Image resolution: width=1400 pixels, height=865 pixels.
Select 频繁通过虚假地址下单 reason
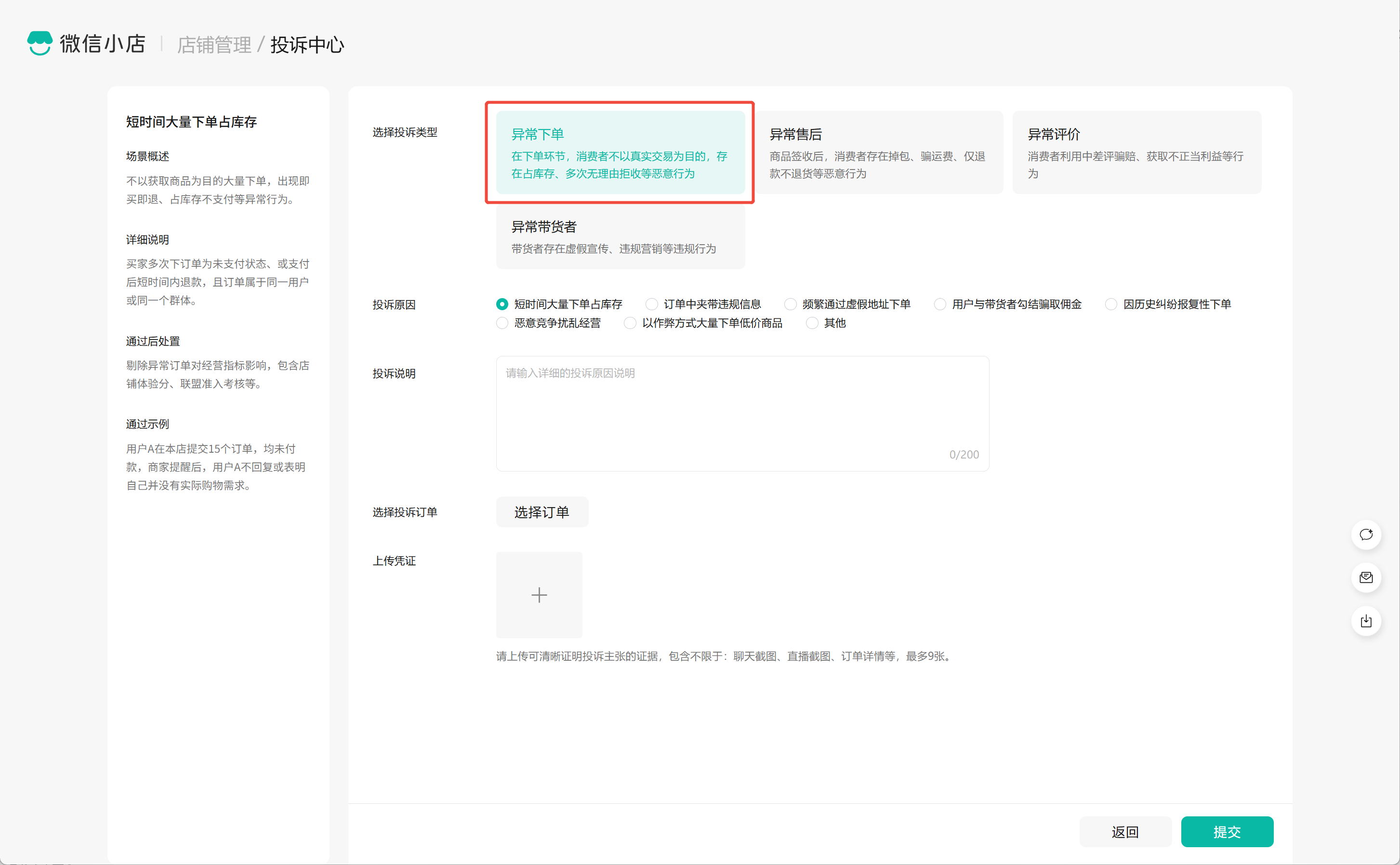790,304
